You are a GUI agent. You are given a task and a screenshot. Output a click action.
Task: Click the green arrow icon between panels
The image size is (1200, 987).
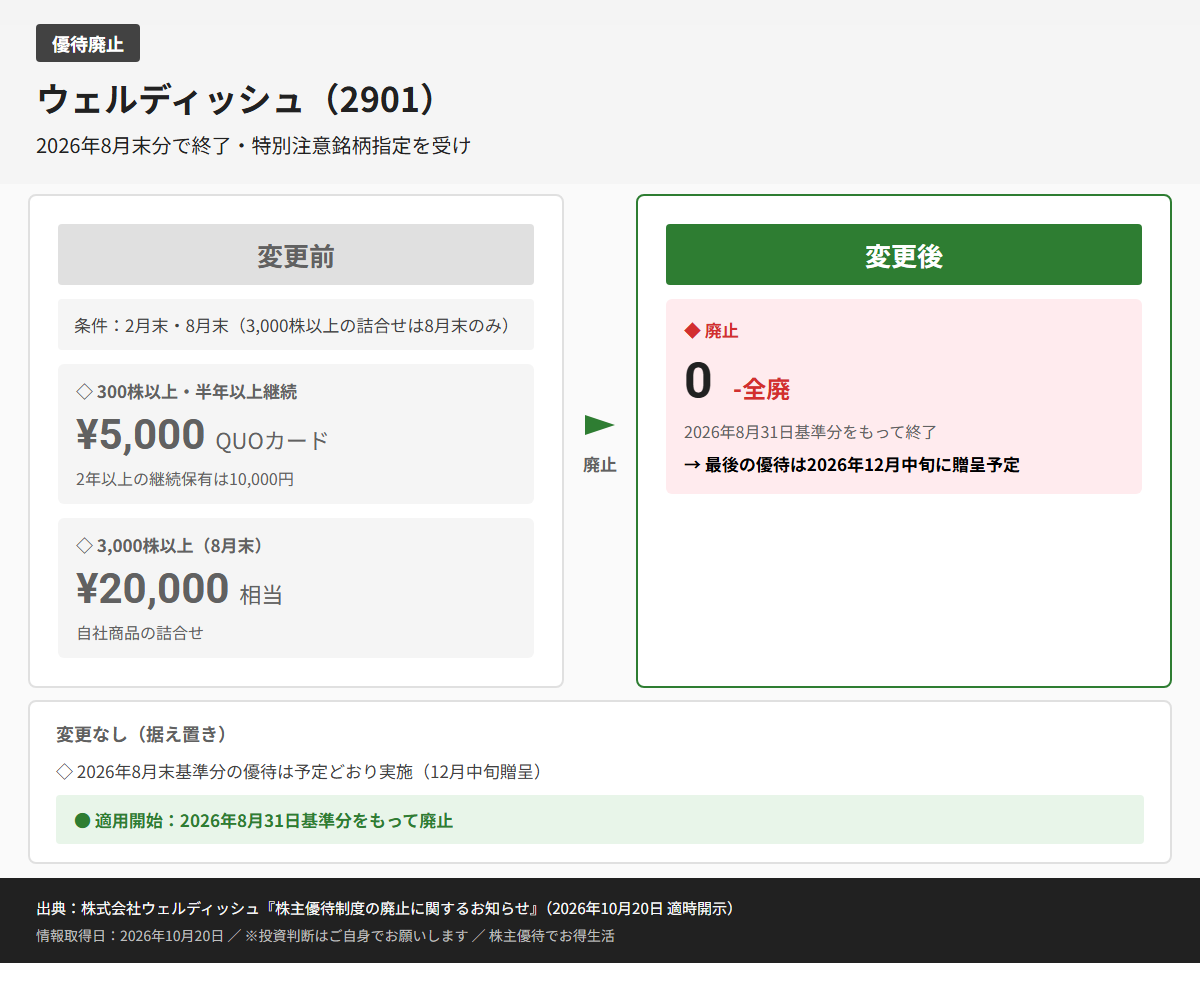pyautogui.click(x=600, y=425)
